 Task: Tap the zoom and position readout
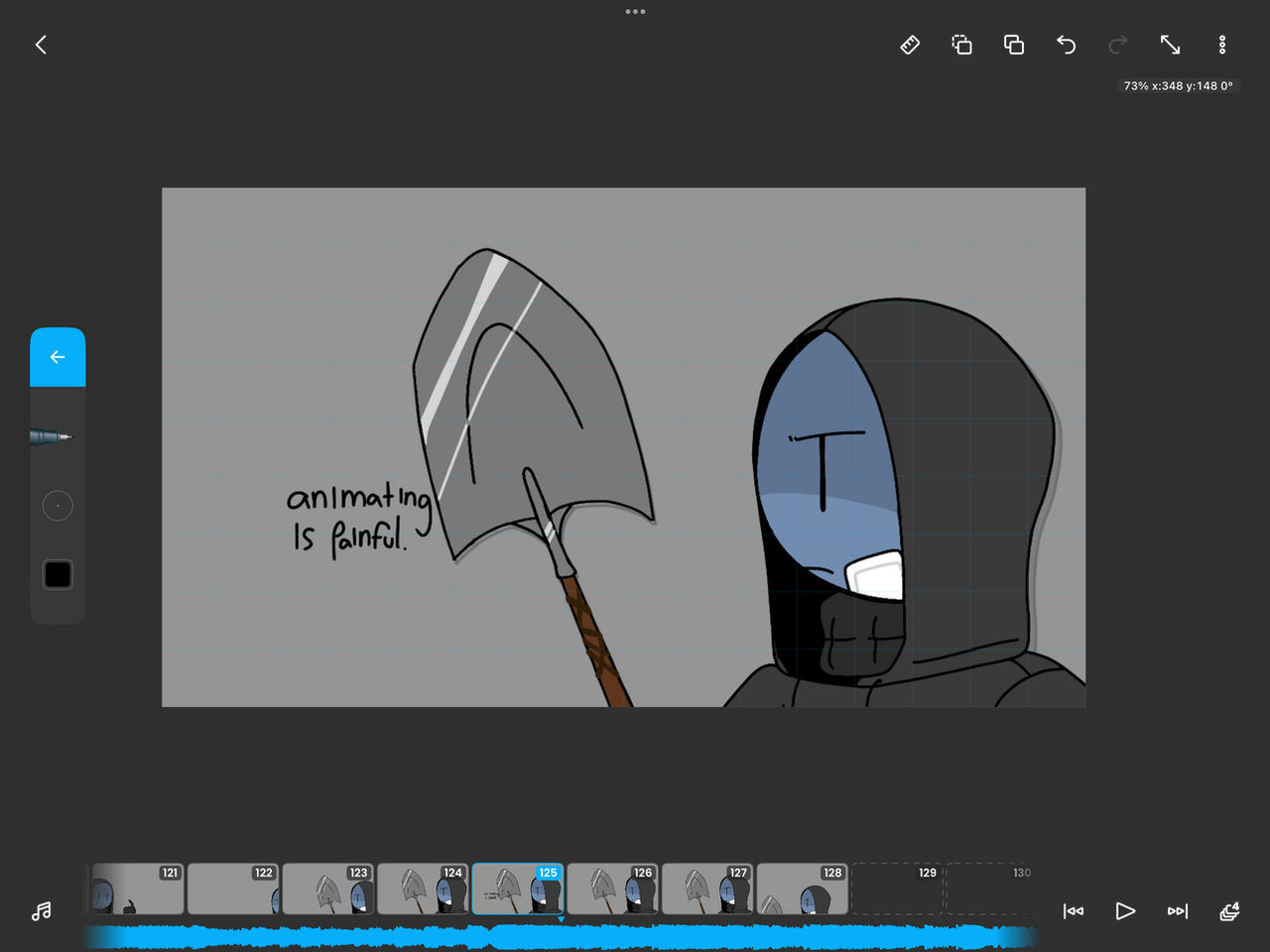pos(1178,86)
